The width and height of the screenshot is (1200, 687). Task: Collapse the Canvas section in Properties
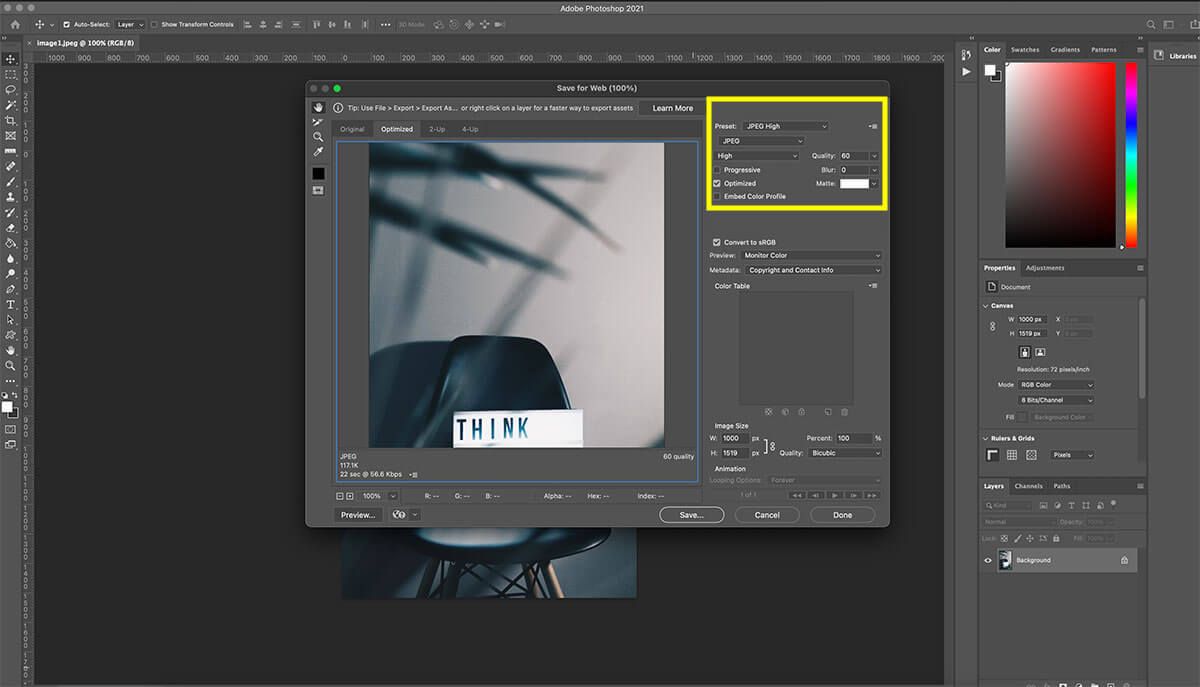tap(985, 306)
